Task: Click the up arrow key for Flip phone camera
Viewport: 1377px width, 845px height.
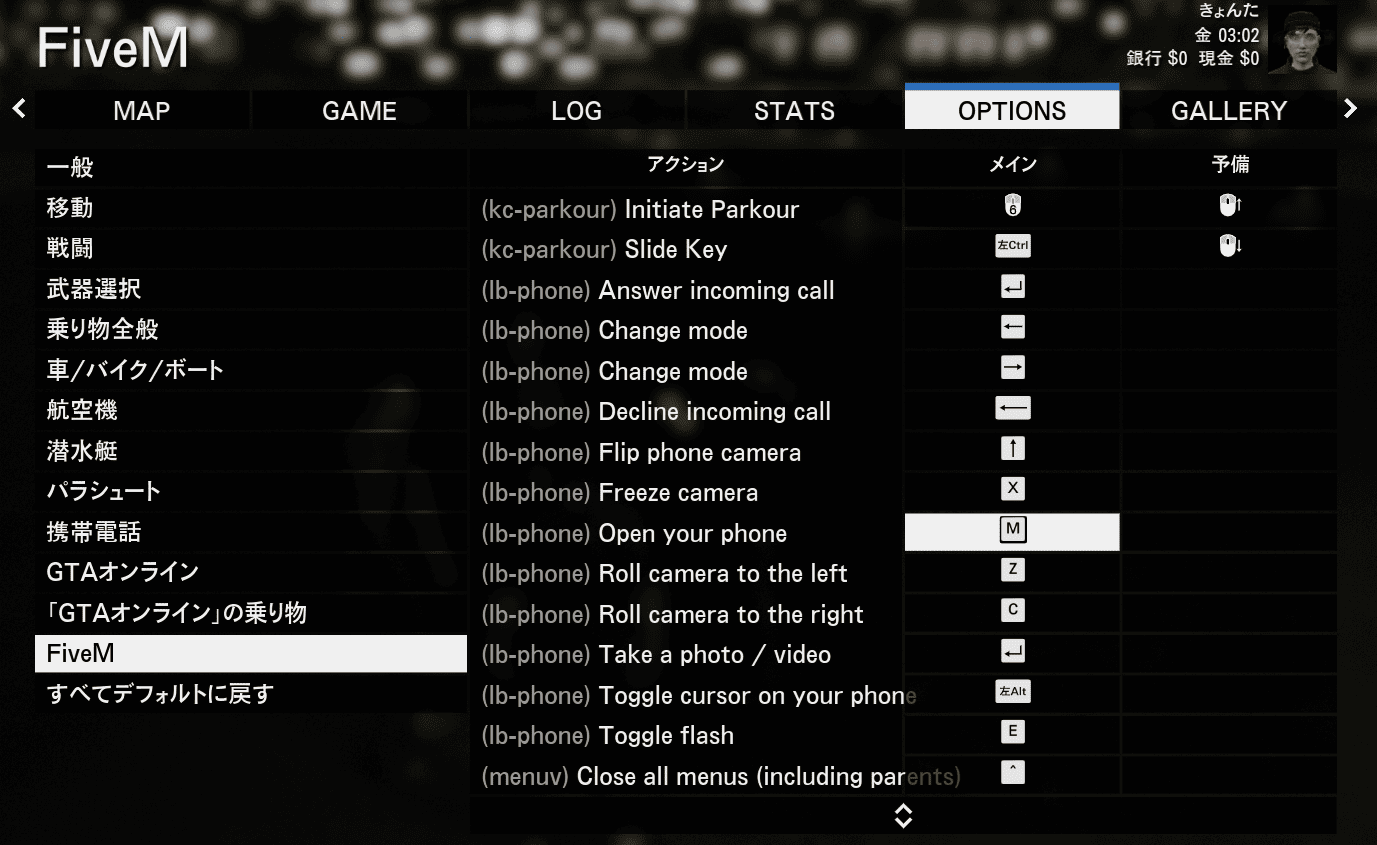Action: (1012, 449)
